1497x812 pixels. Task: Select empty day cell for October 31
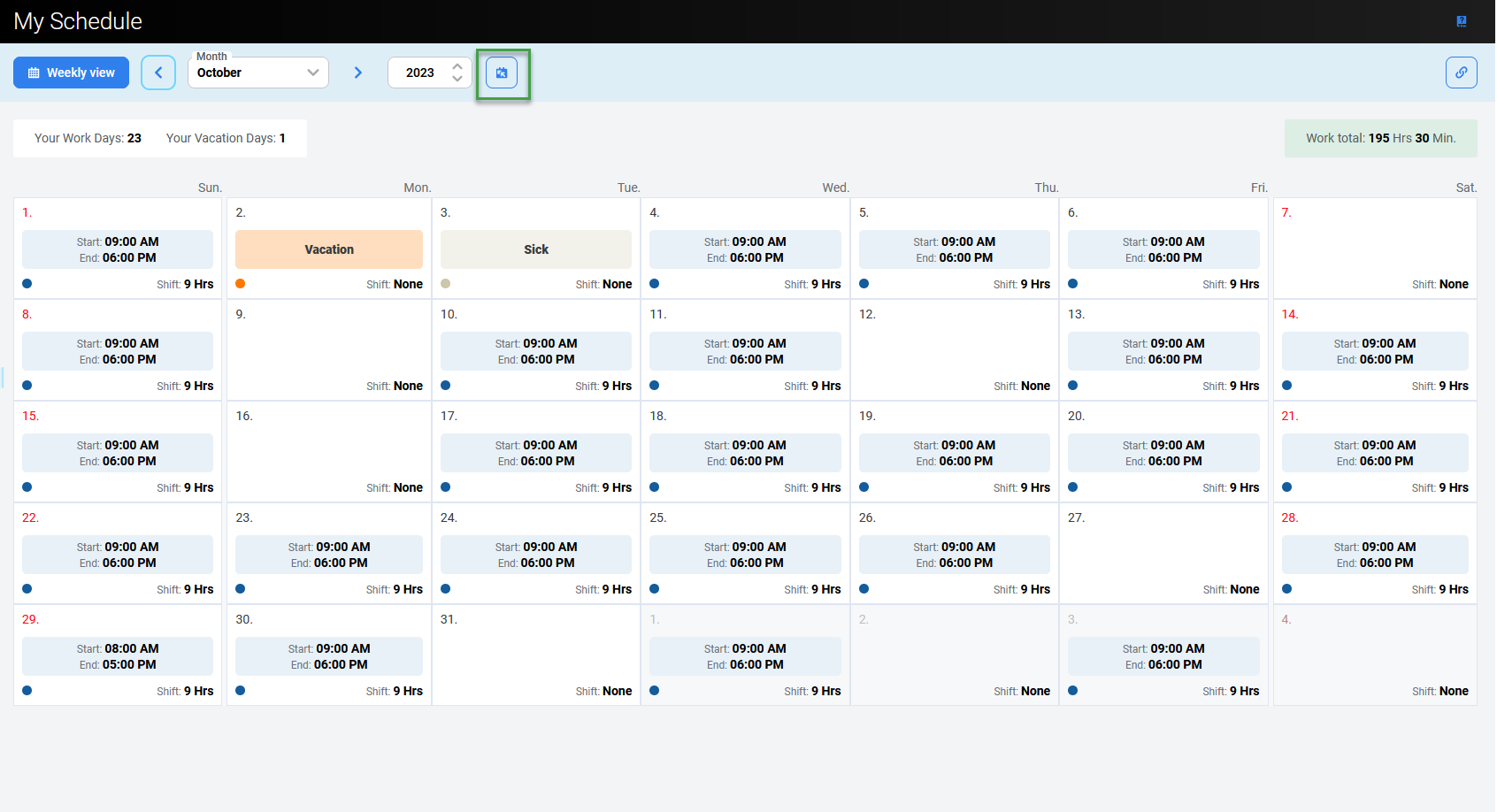(x=536, y=655)
